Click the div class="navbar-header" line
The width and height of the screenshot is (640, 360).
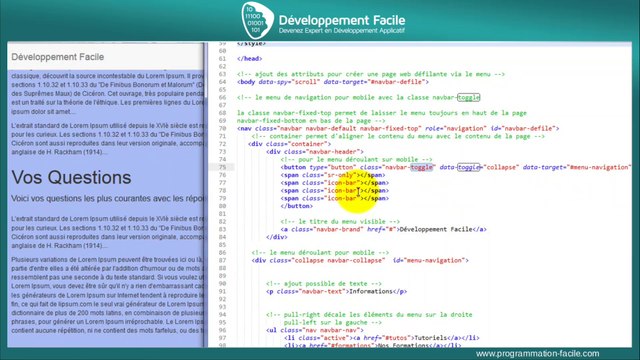point(315,151)
